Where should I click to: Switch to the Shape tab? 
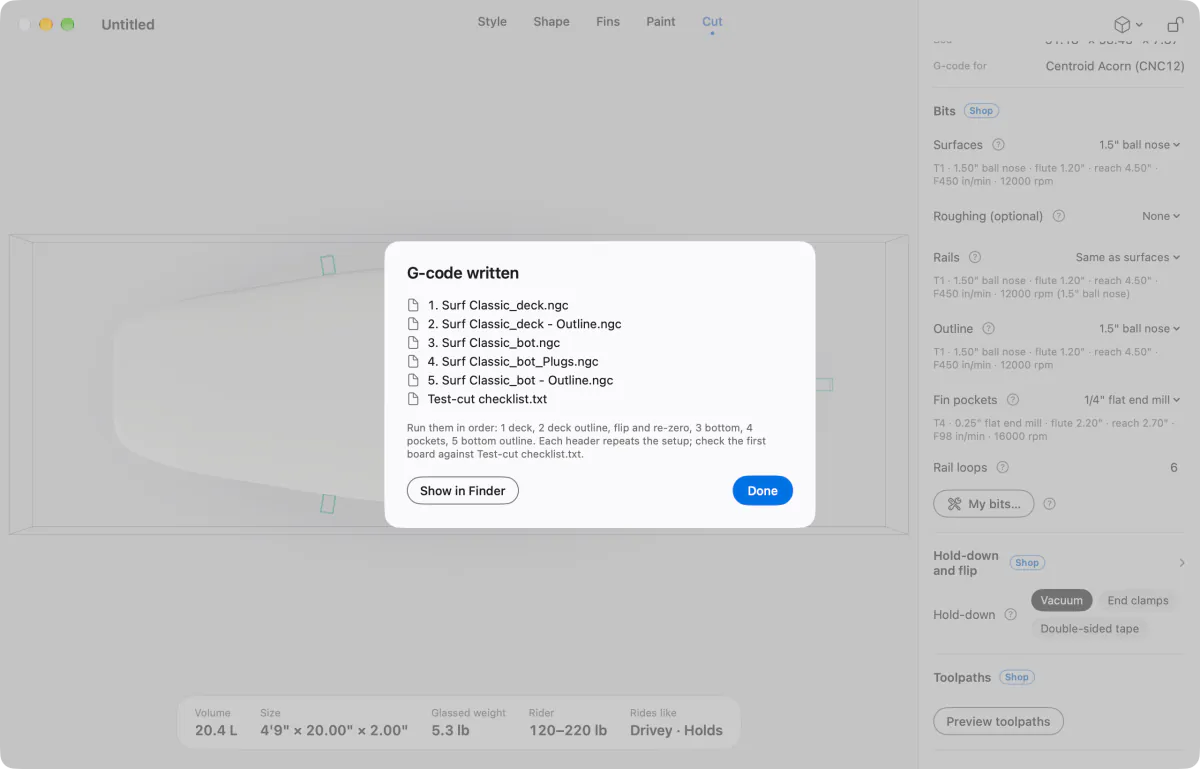[x=551, y=22]
